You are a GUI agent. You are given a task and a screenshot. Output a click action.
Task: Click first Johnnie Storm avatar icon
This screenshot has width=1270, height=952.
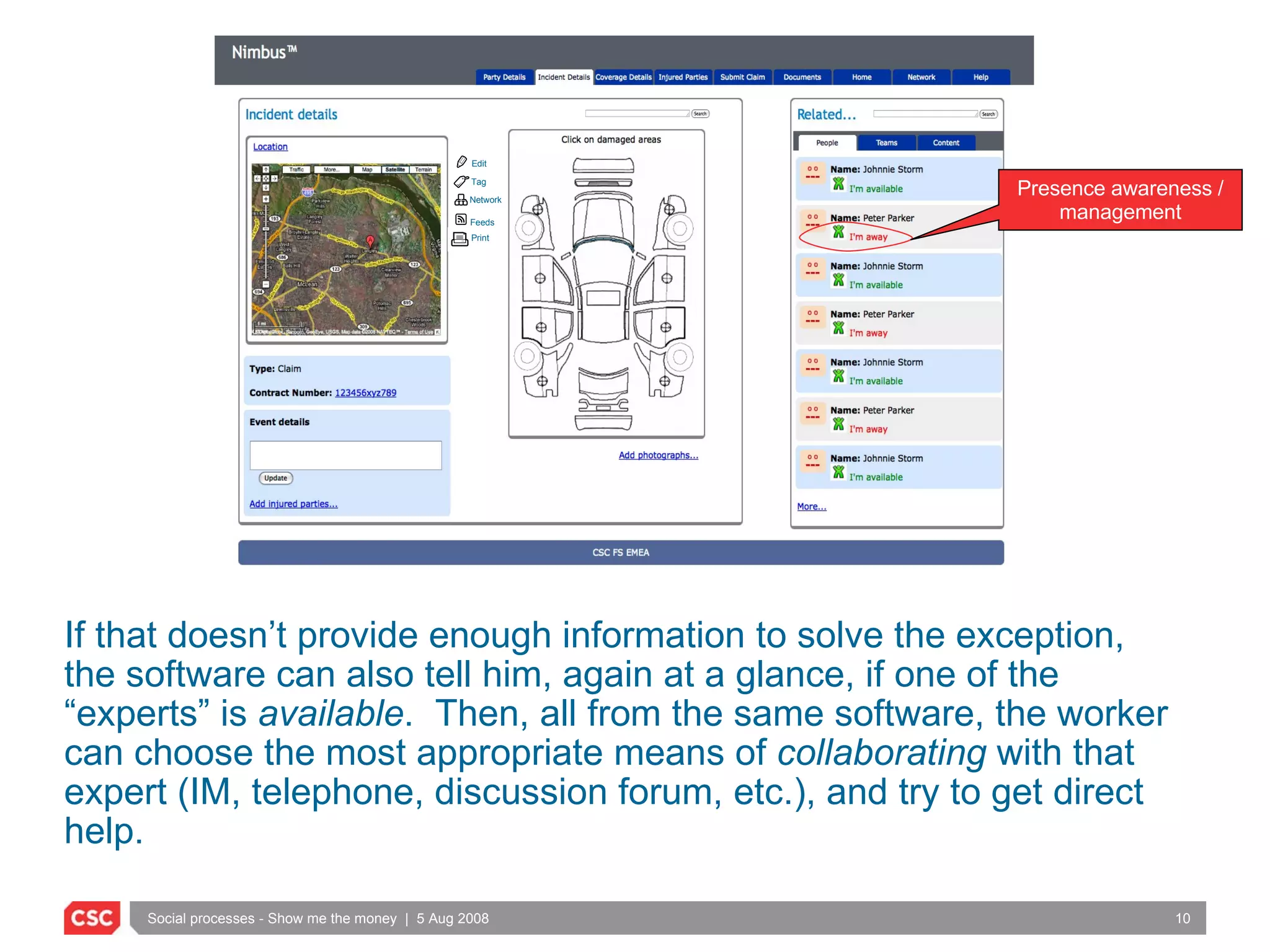tap(812, 172)
